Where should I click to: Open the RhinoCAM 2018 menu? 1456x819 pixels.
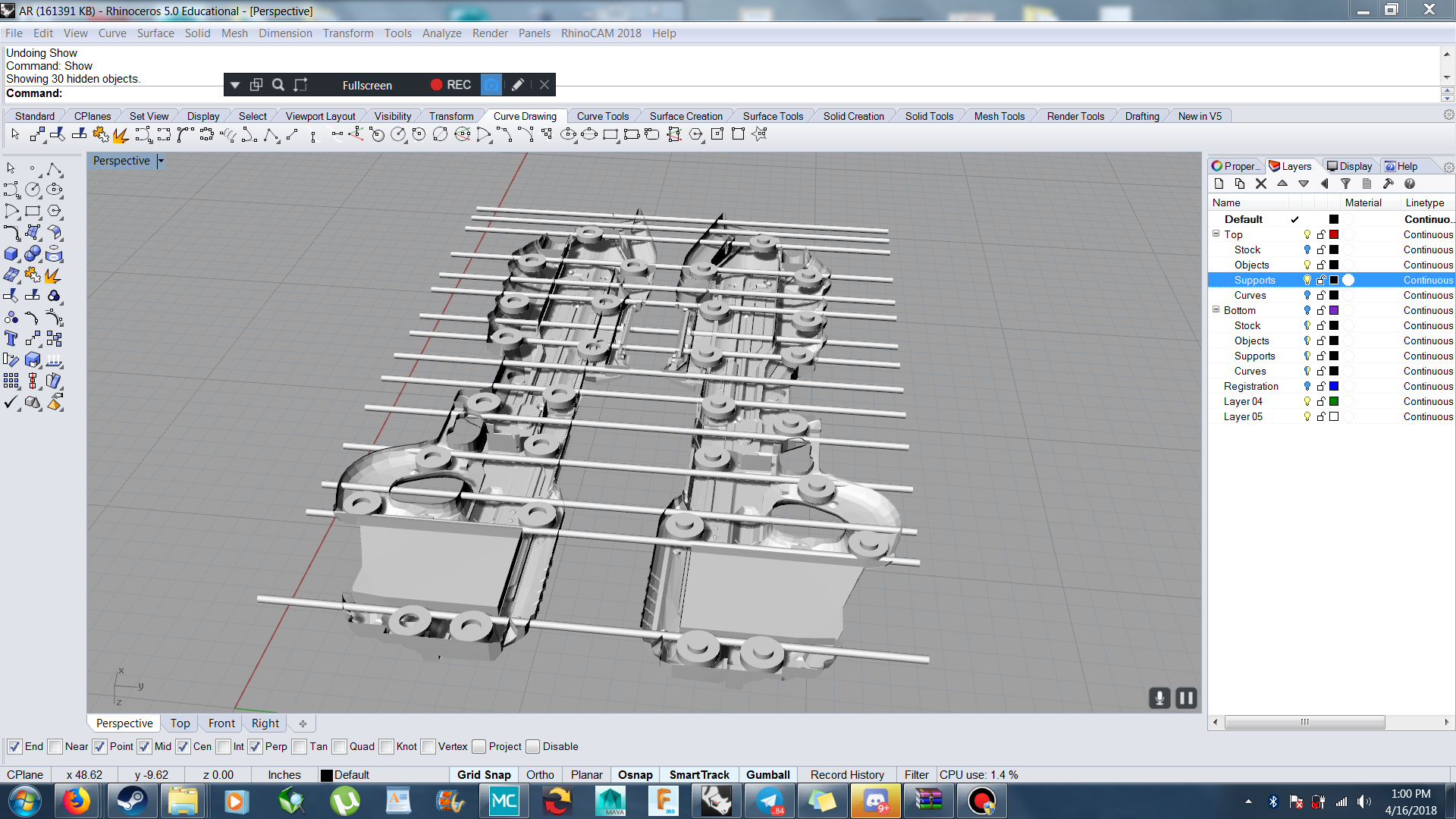click(601, 33)
